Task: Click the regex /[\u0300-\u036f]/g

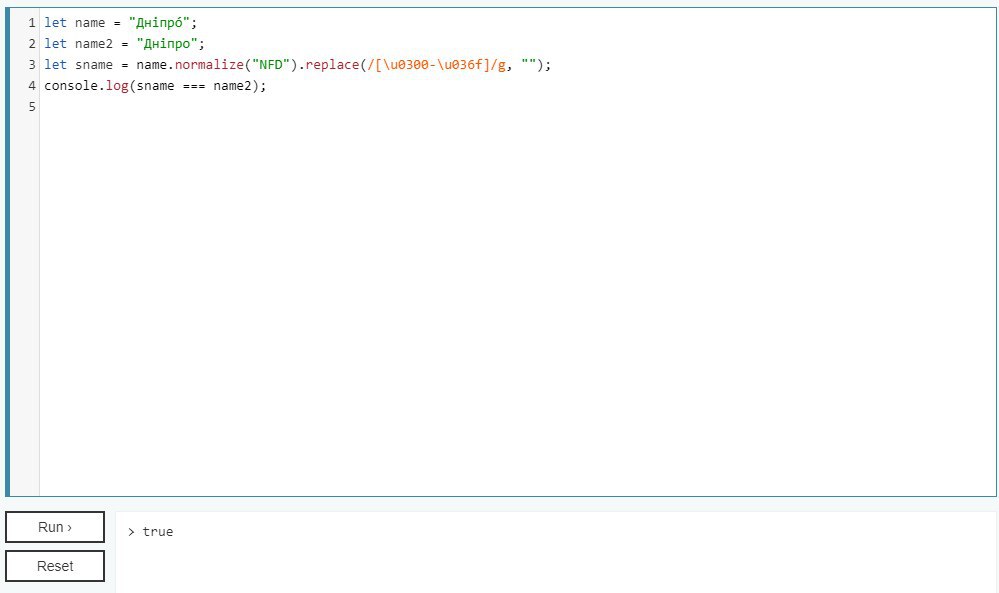Action: pos(436,65)
